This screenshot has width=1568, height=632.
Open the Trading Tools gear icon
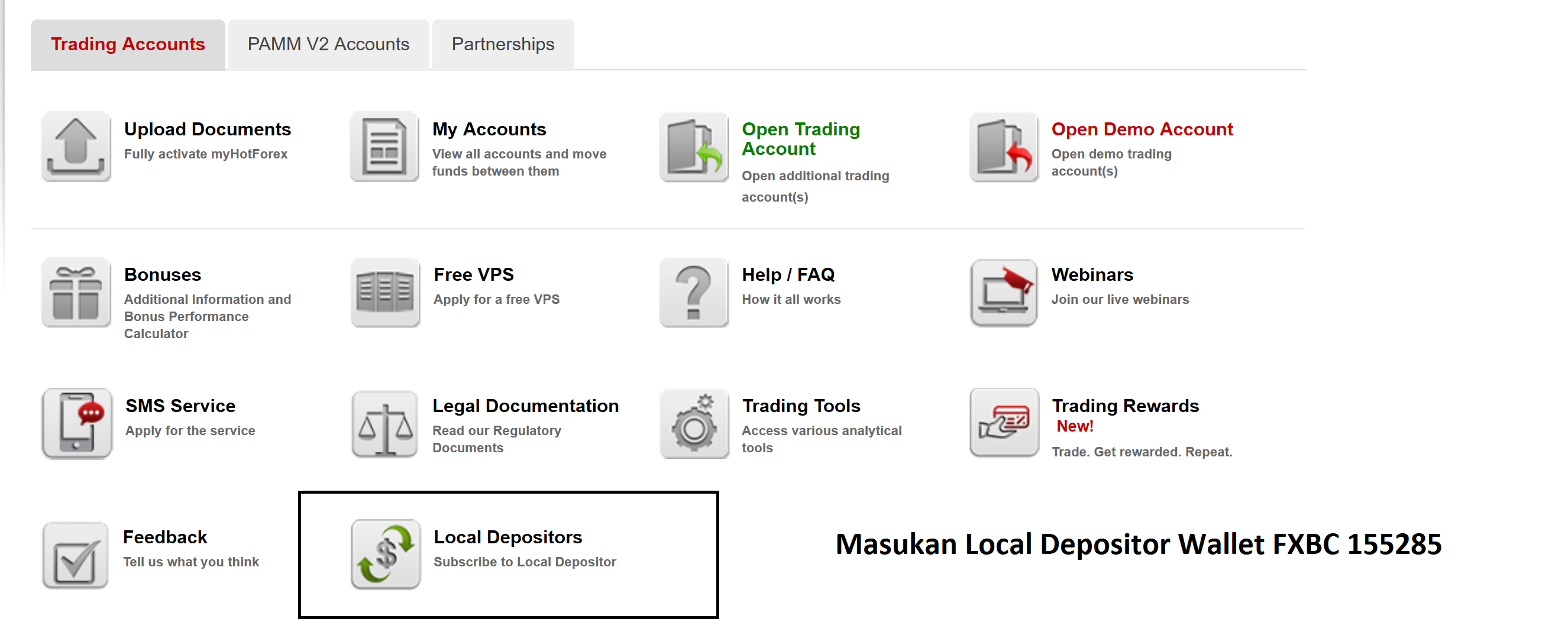694,423
